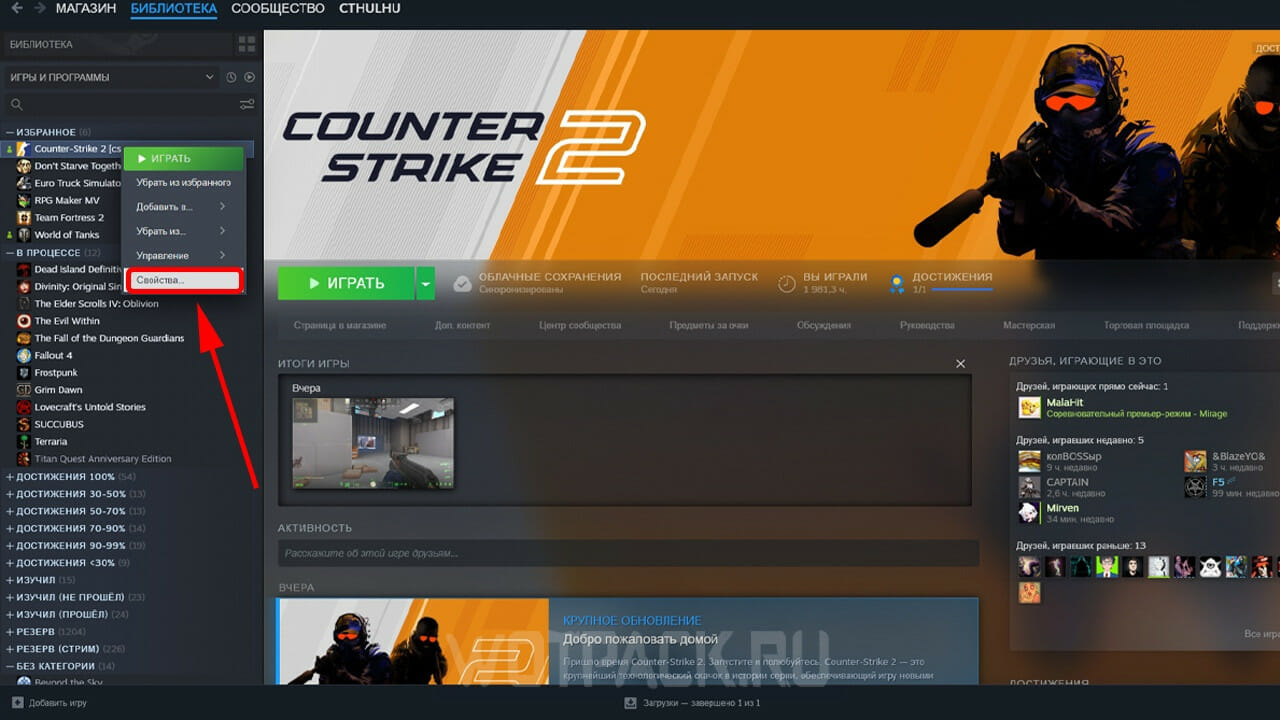Open Управление submenu

pyautogui.click(x=183, y=256)
